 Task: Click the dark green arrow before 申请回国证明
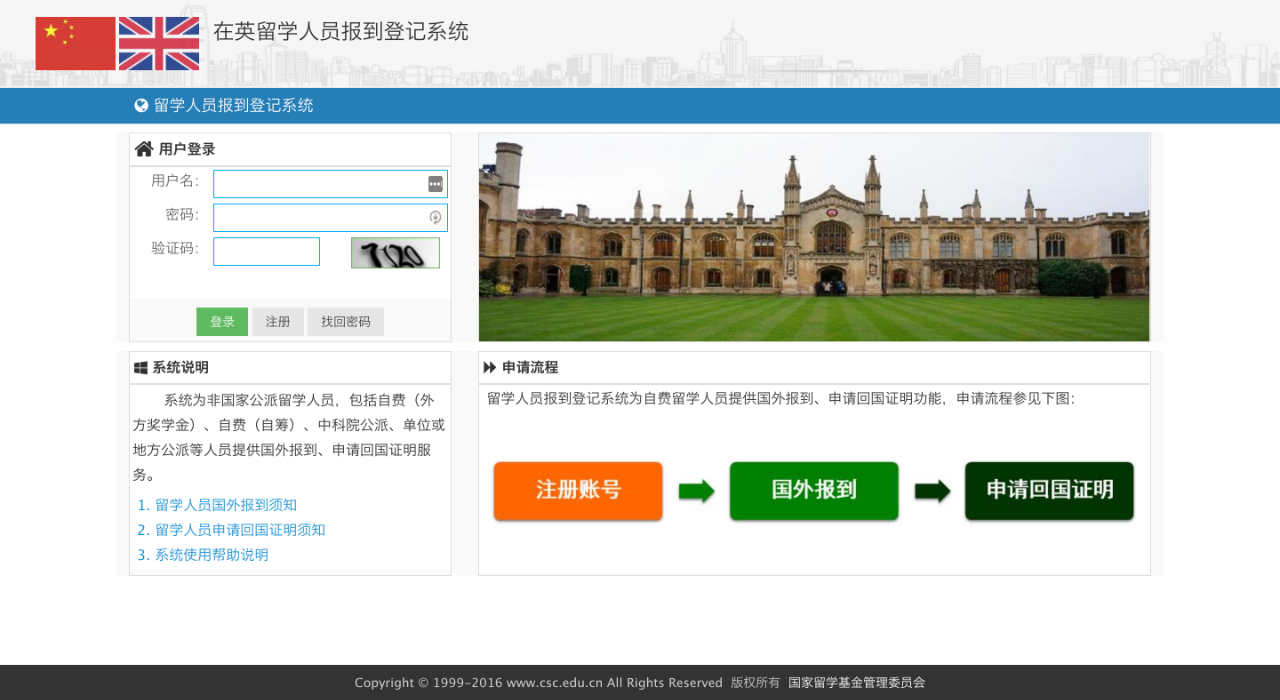coord(933,491)
